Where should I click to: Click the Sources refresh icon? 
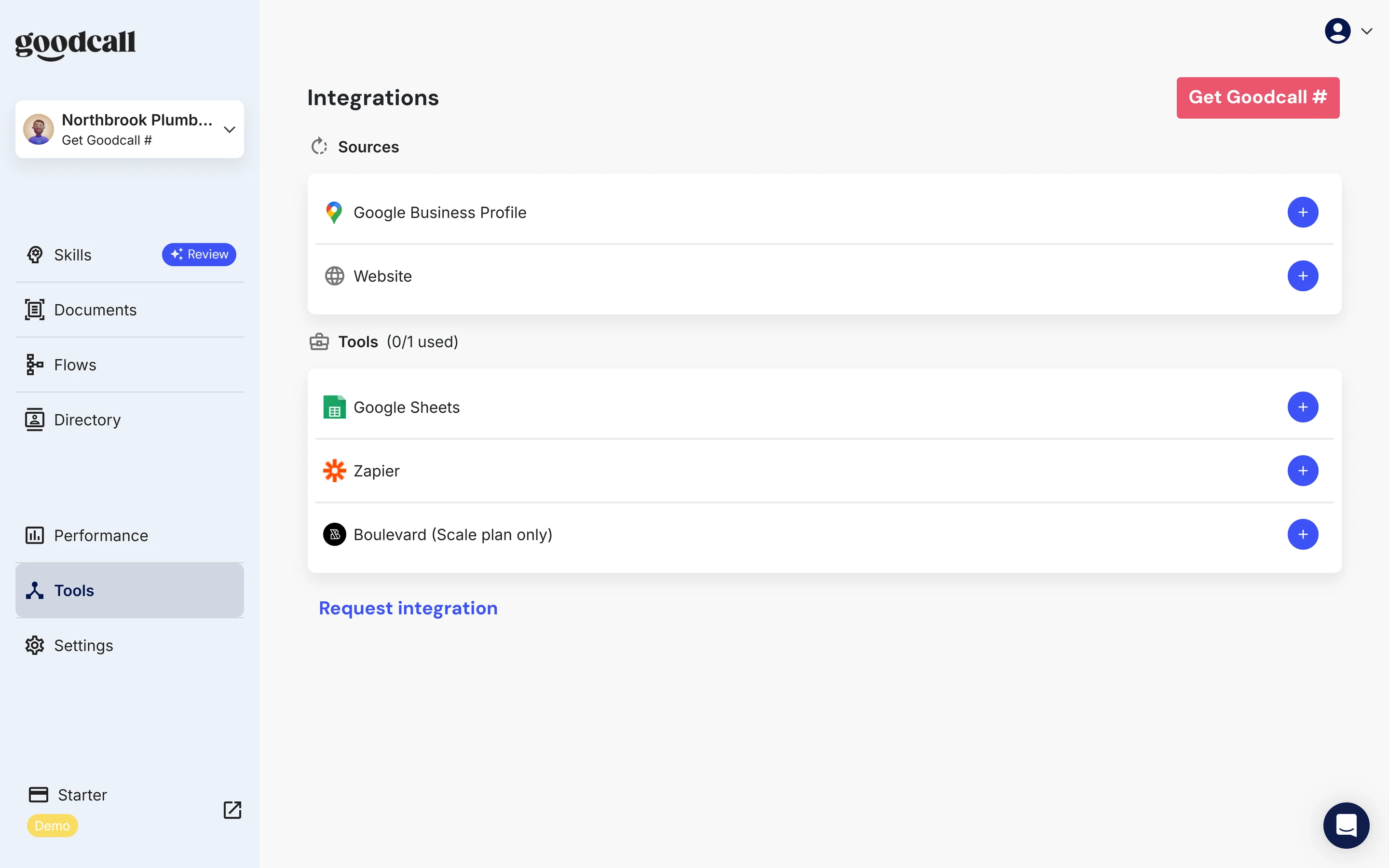click(x=319, y=147)
